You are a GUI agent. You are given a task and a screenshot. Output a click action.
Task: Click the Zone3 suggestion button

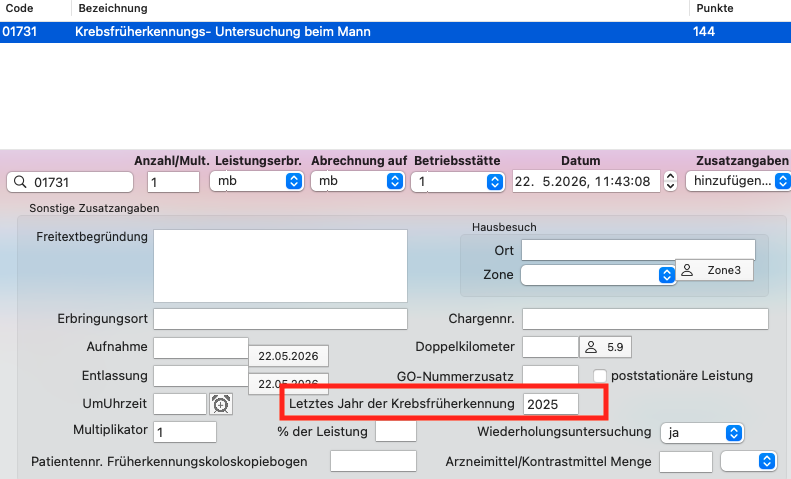[x=714, y=270]
